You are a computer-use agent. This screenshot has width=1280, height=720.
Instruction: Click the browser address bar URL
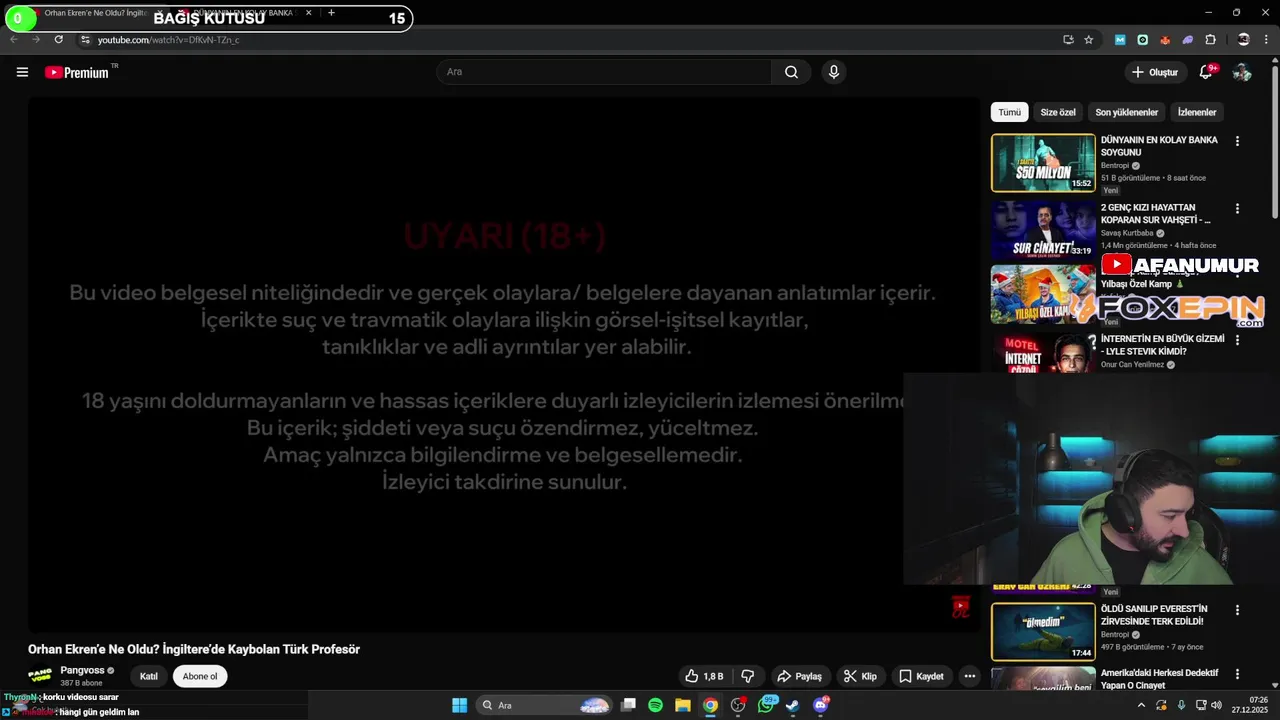[x=168, y=40]
